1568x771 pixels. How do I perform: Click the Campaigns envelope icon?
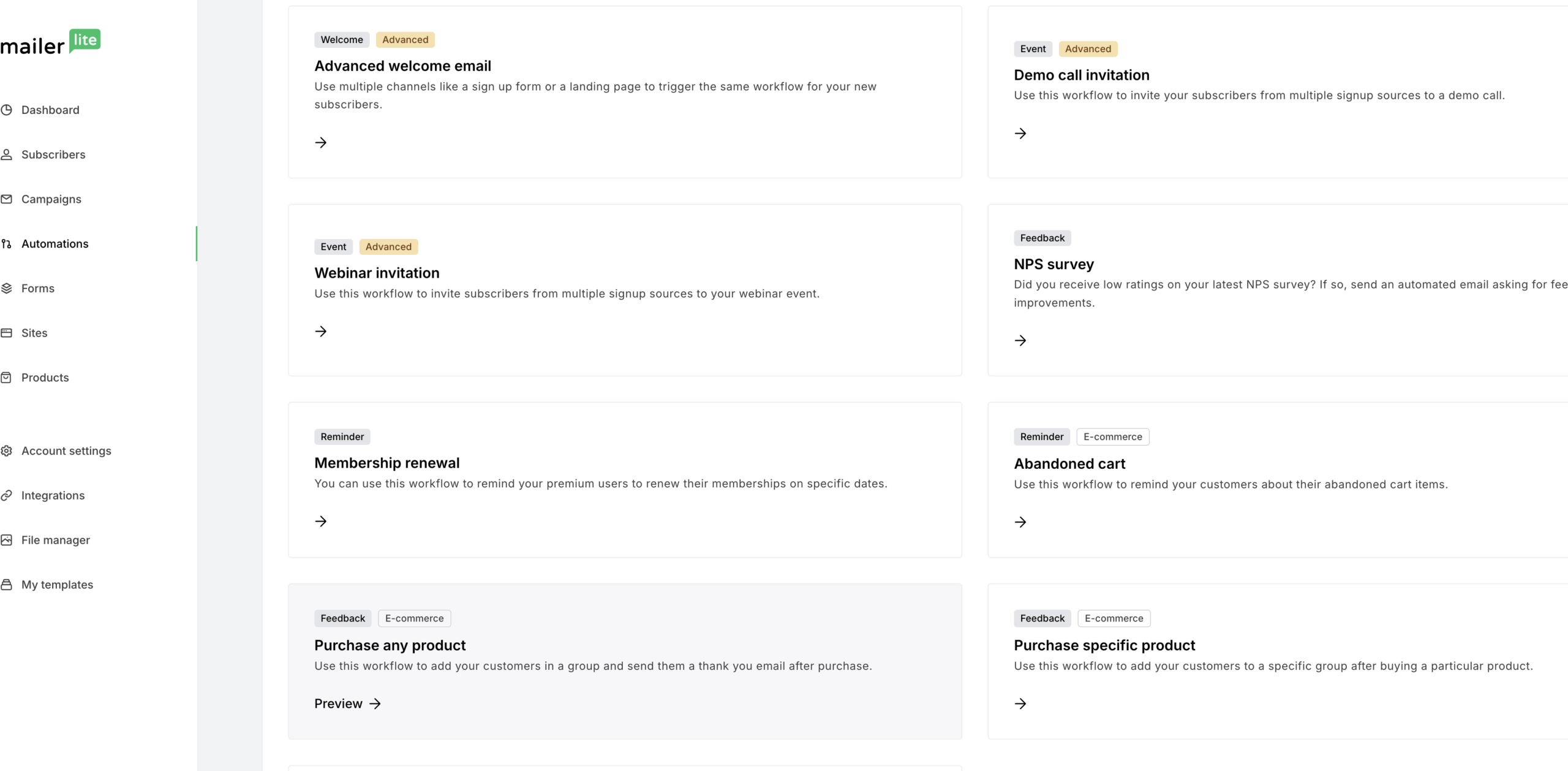7,199
